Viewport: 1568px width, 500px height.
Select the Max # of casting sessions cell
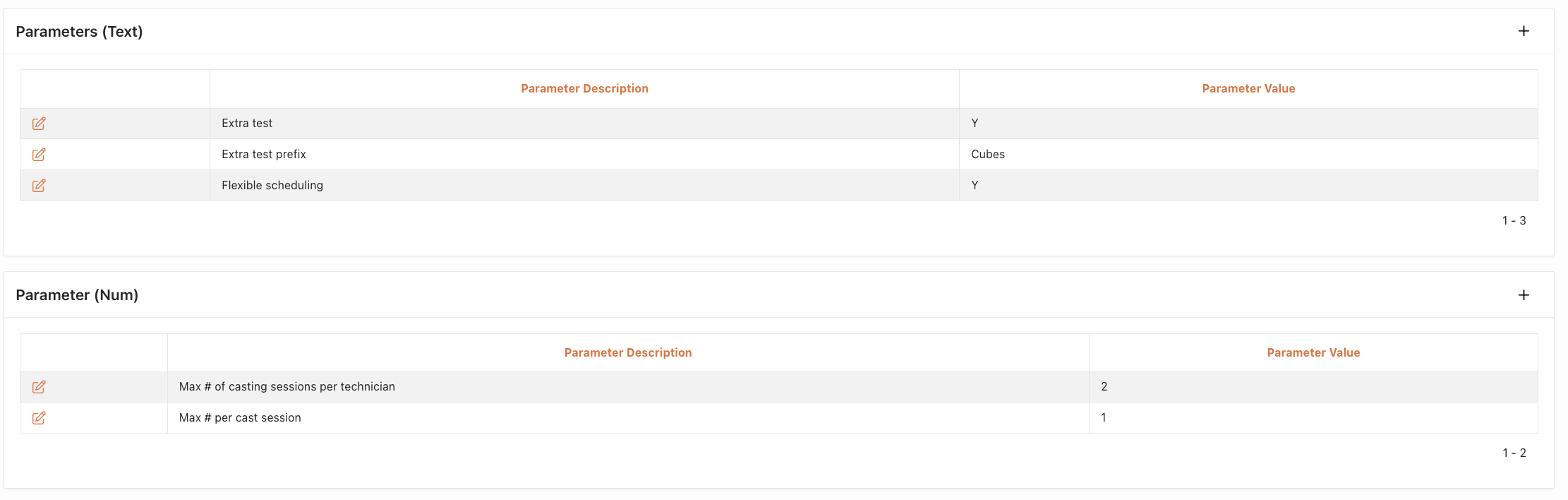click(x=628, y=387)
